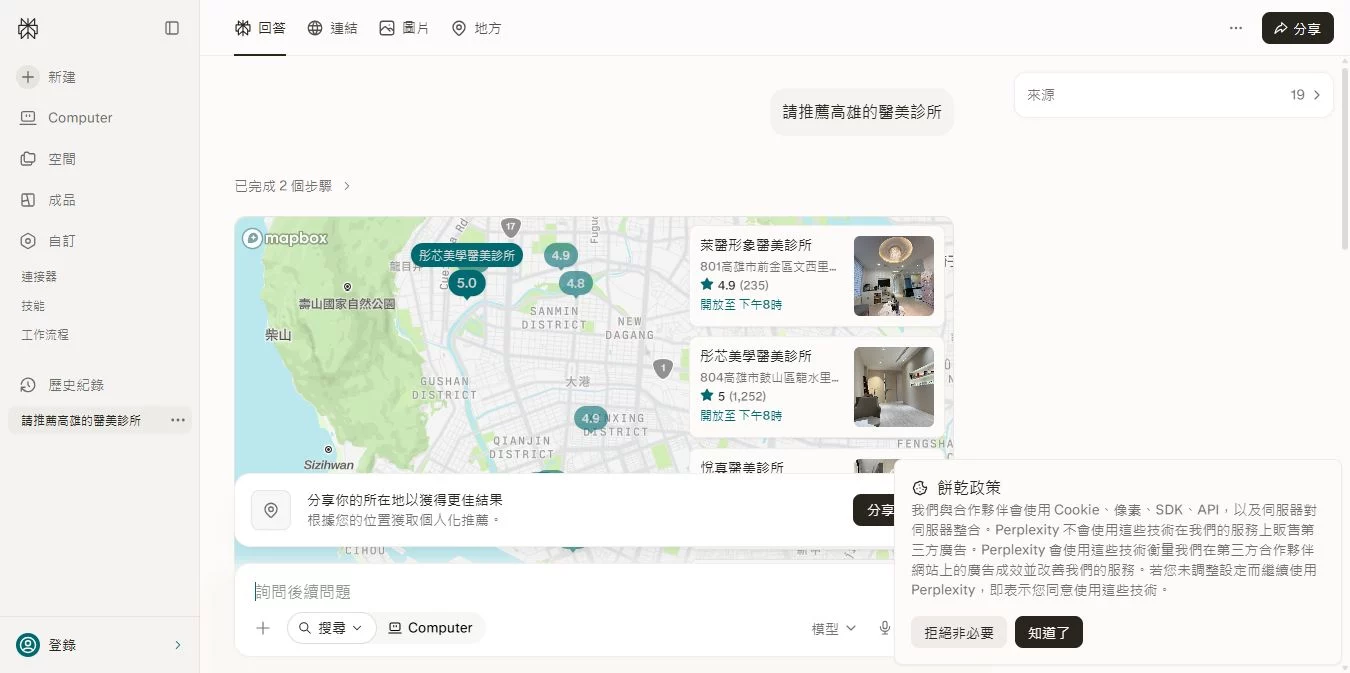
Task: Click the 4.9 map marker near Sanmin District
Action: coord(560,256)
